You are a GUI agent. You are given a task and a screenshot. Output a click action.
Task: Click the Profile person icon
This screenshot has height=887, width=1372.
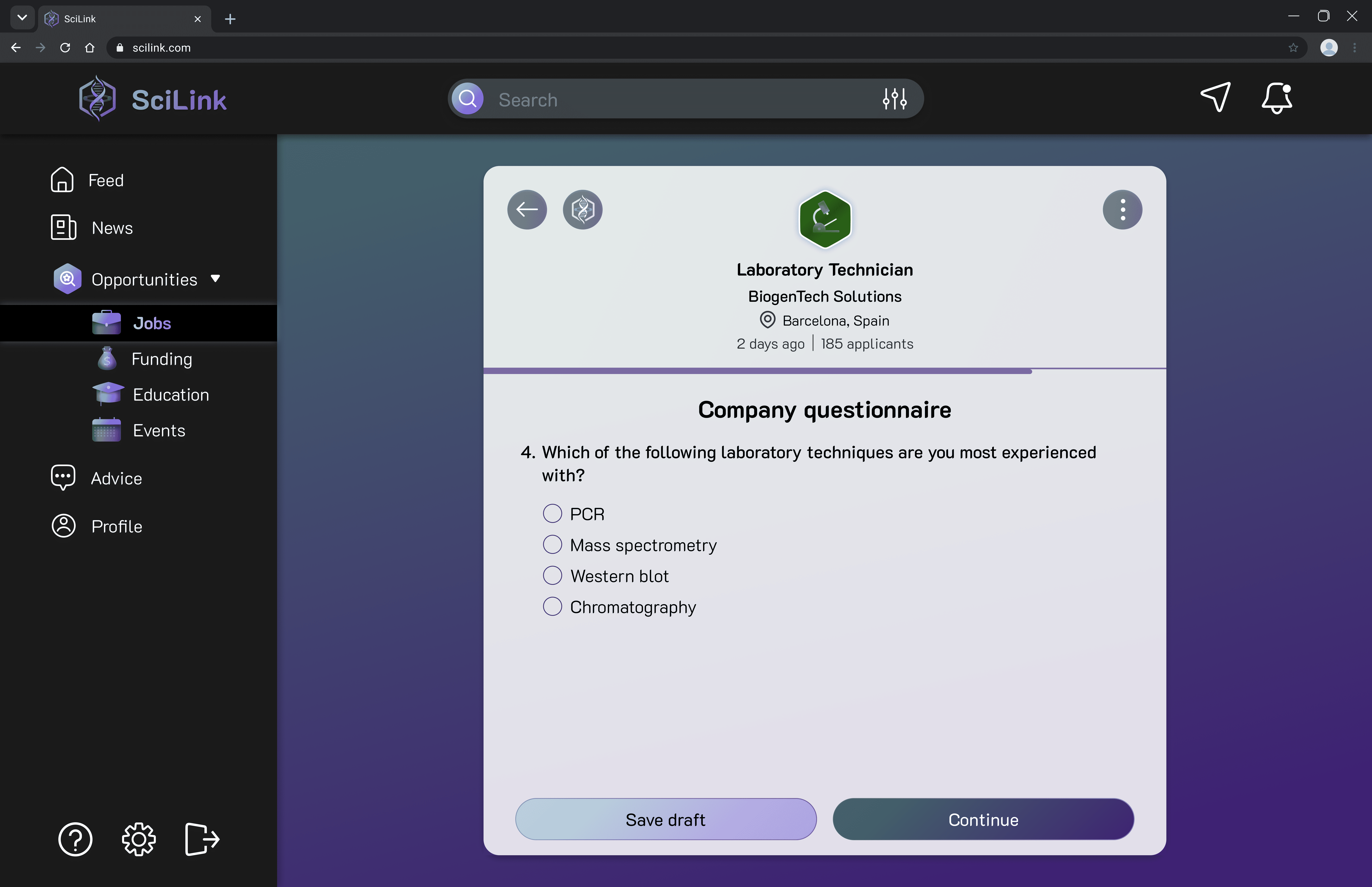coord(63,526)
